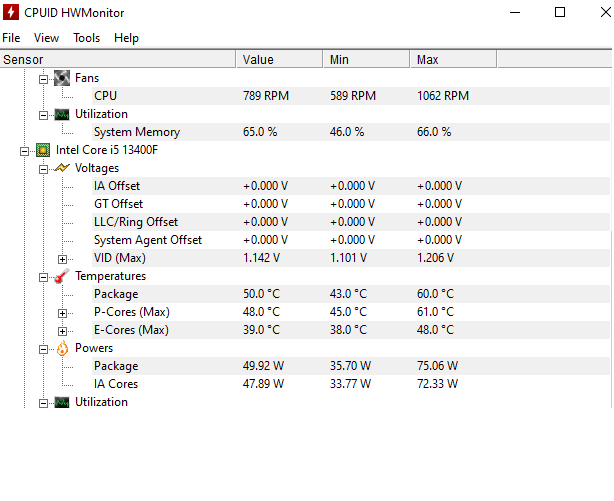Click the 1.206 V max VID value
The image size is (614, 501).
point(435,258)
